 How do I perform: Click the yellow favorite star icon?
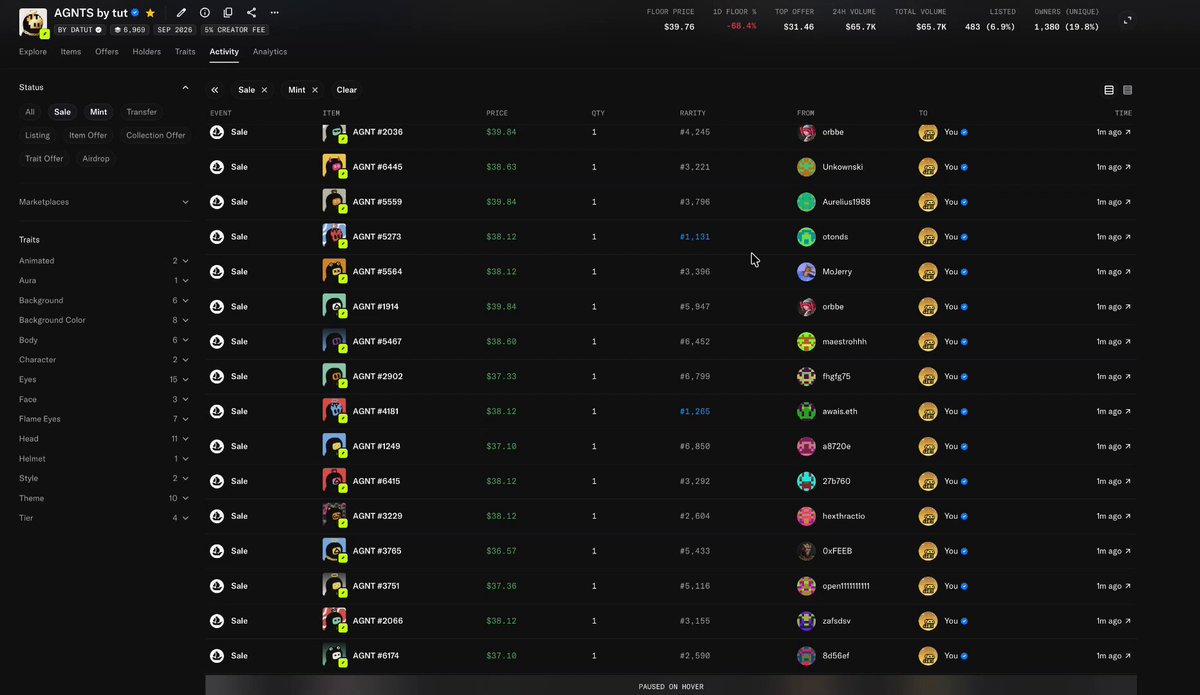[x=150, y=13]
